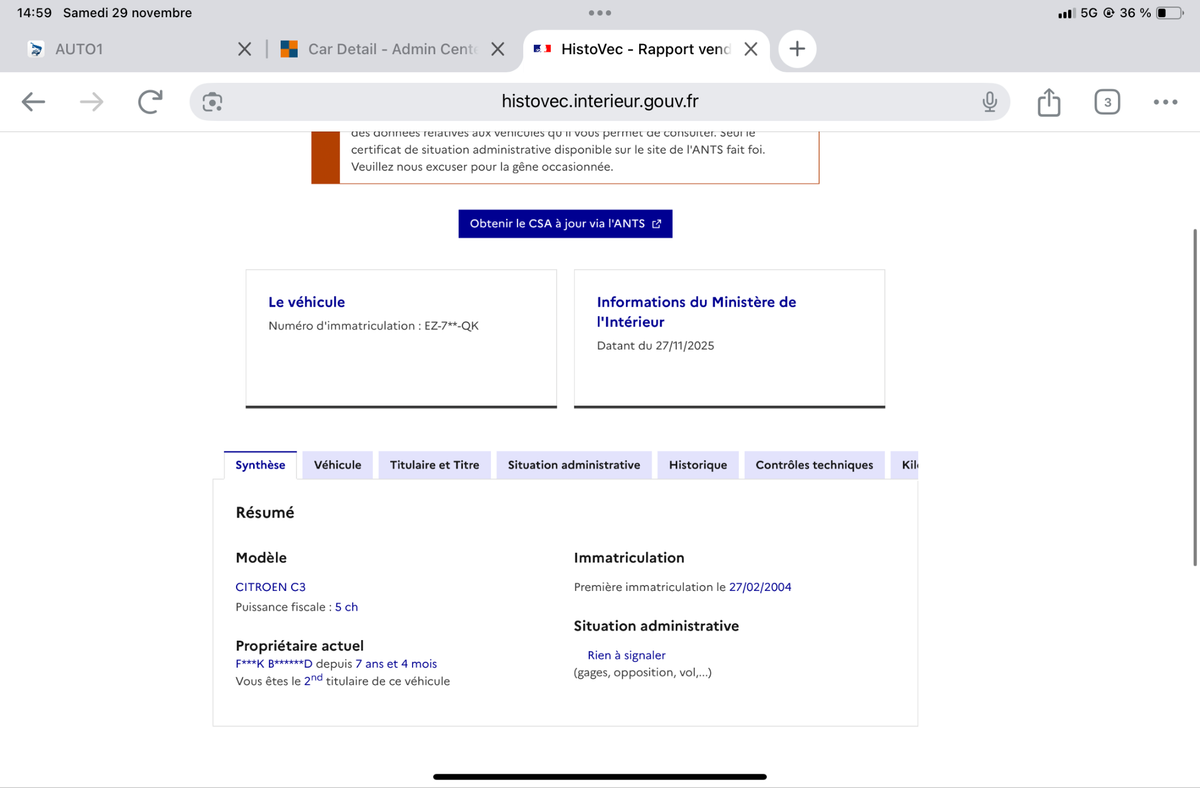Switch to the AUTO1 browser tab

point(79,49)
